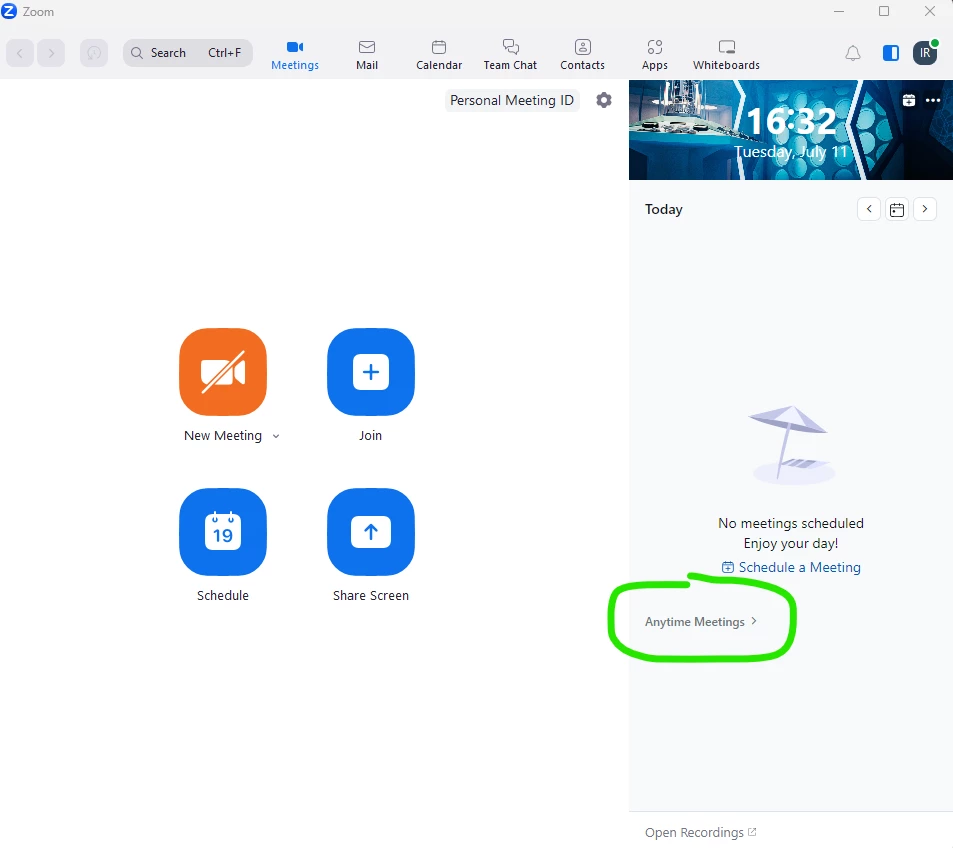
Task: Open the Whiteboards tab
Action: 726,55
